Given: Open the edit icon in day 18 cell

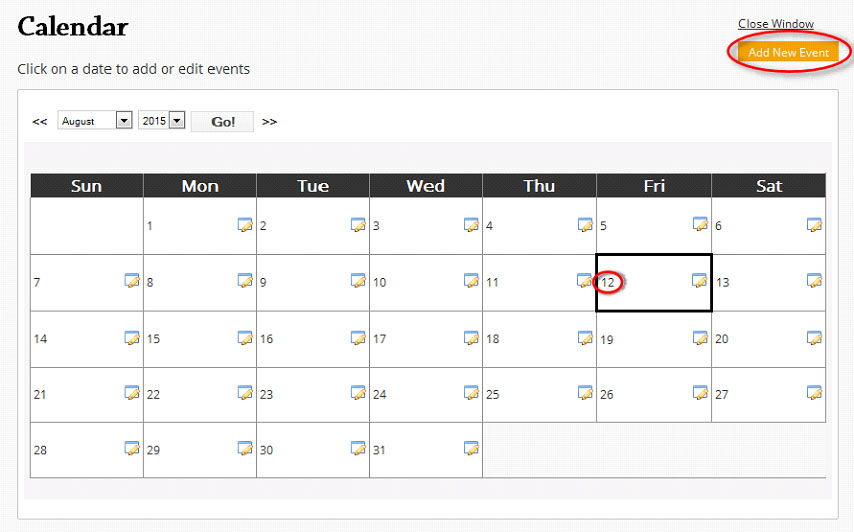Looking at the screenshot, I should pos(585,338).
